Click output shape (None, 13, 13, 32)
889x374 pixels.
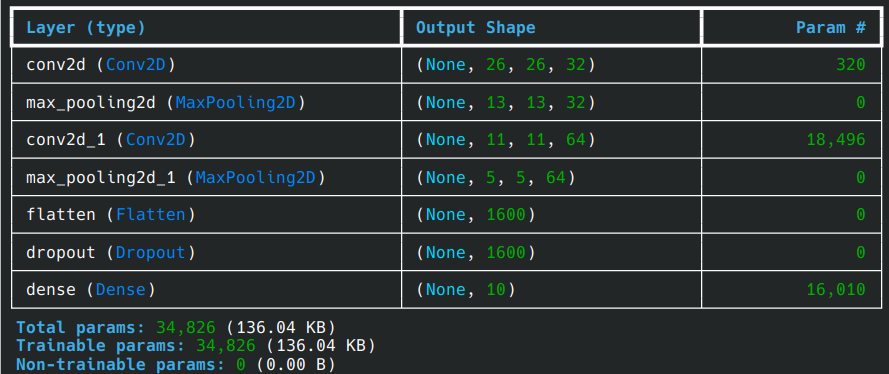(506, 103)
